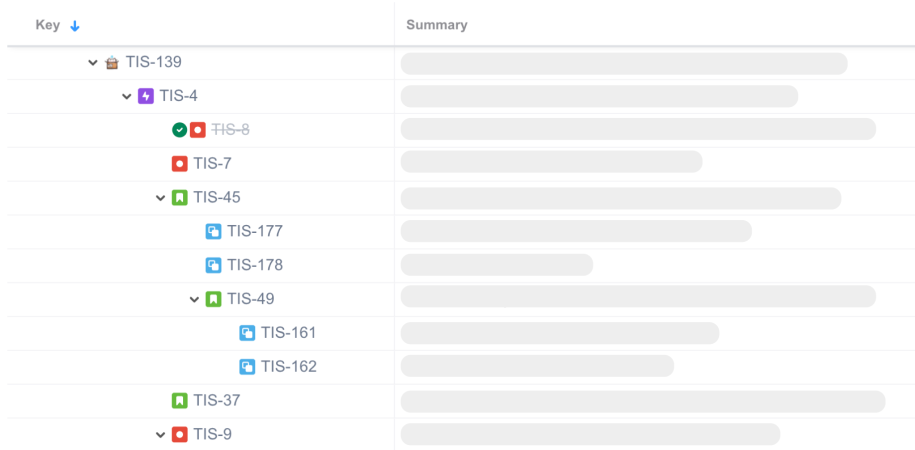Collapse the TIS-4 epic children
Viewport: 915px width, 450px height.
pyautogui.click(x=127, y=97)
